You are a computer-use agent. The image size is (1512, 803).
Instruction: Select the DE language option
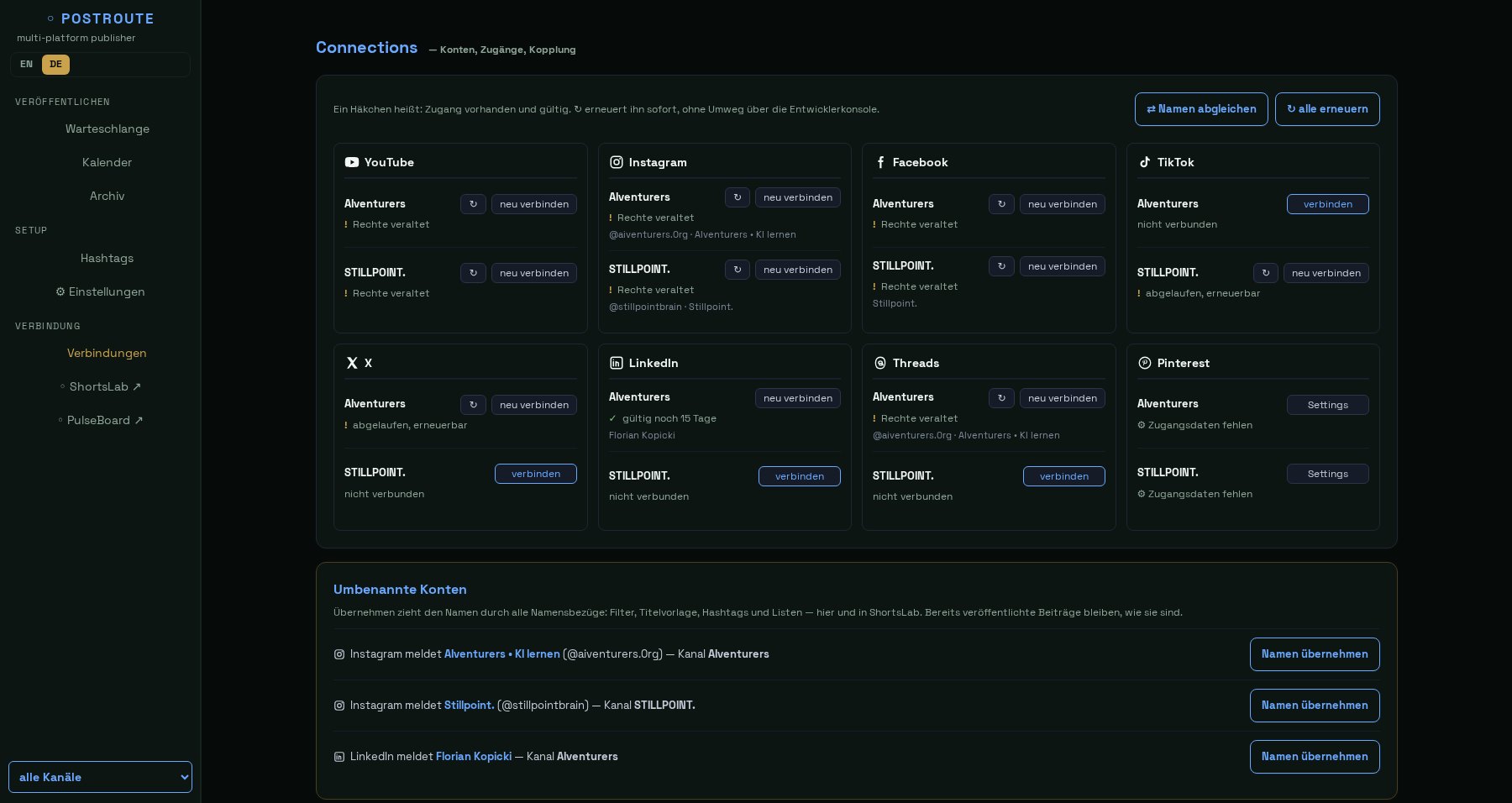55,65
